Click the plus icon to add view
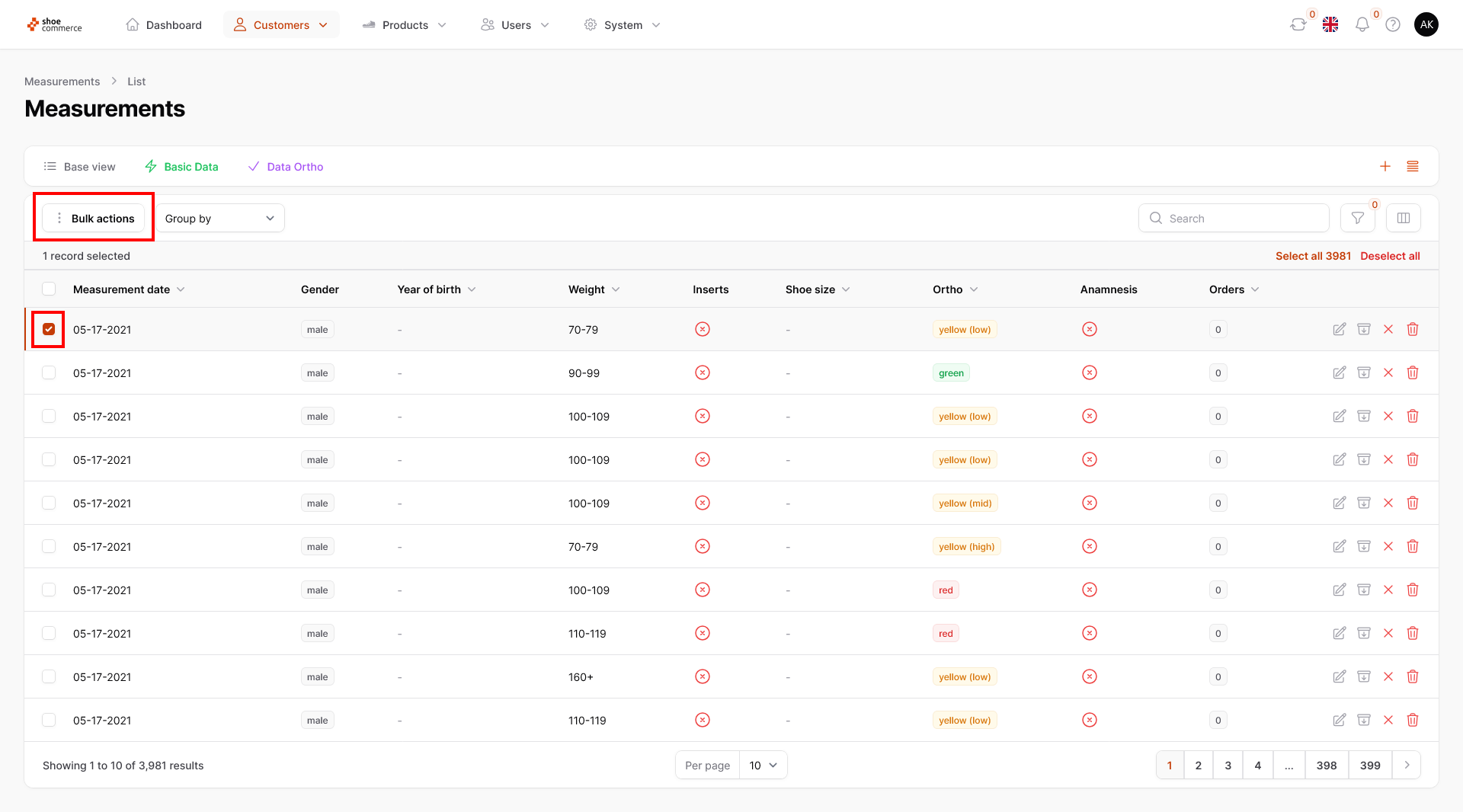1463x812 pixels. (x=1385, y=167)
